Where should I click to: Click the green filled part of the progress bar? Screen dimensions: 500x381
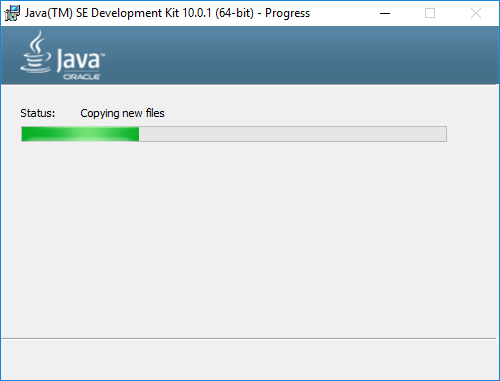(80, 134)
